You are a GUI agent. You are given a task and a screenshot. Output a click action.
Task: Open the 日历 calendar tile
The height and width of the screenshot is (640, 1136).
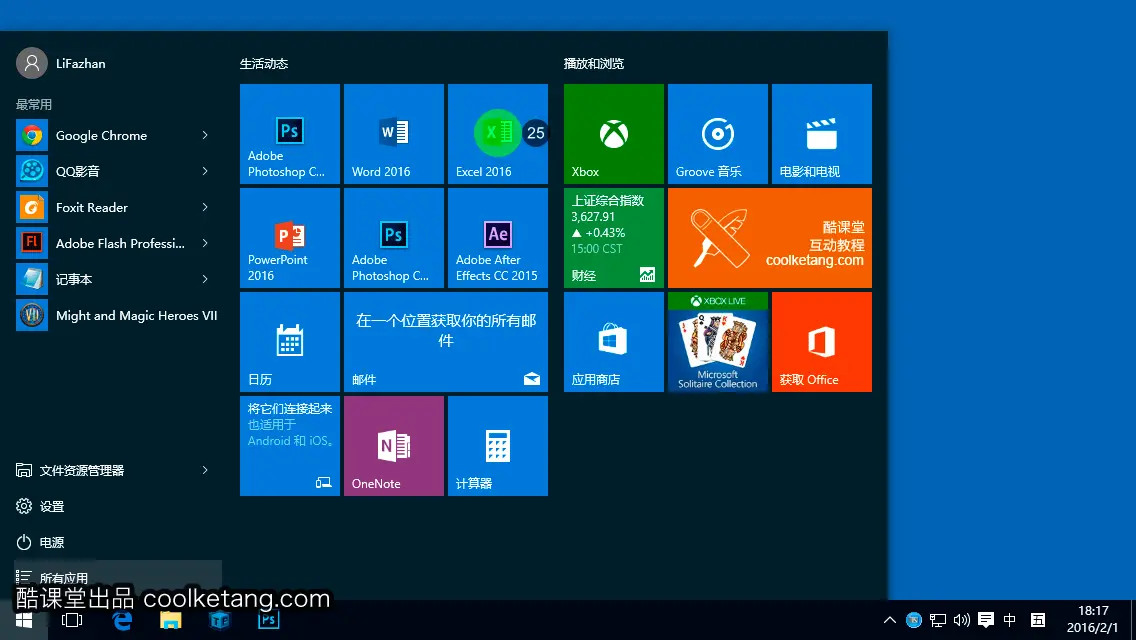click(x=290, y=342)
